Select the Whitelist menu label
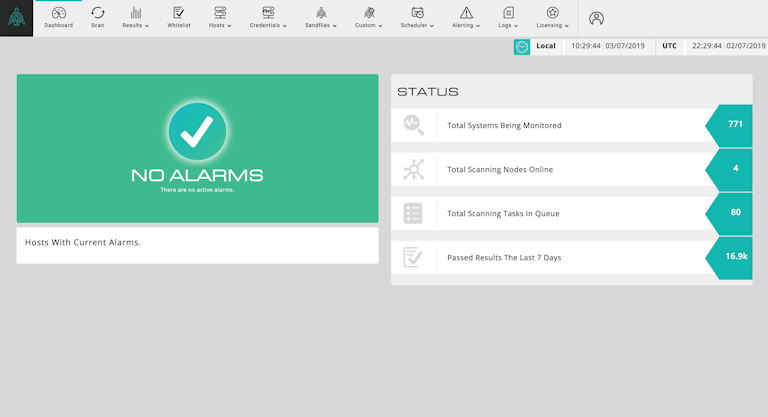Screen dimensions: 768x417 pyautogui.click(x=179, y=25)
